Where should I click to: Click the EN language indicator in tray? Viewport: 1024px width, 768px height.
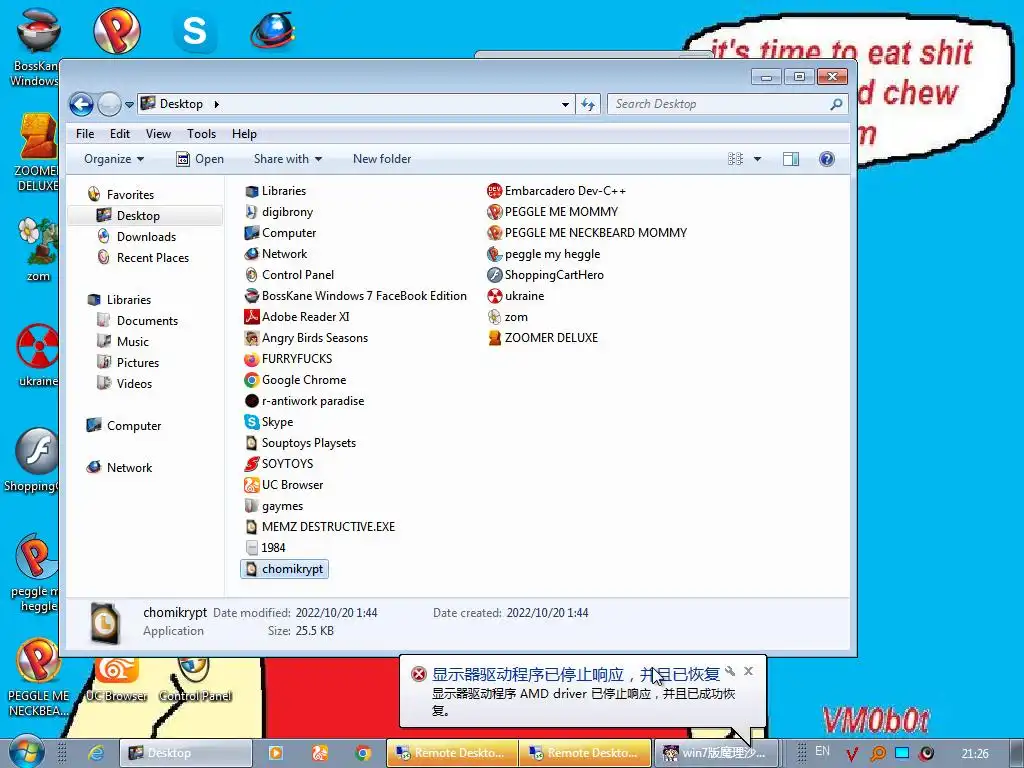click(x=822, y=751)
